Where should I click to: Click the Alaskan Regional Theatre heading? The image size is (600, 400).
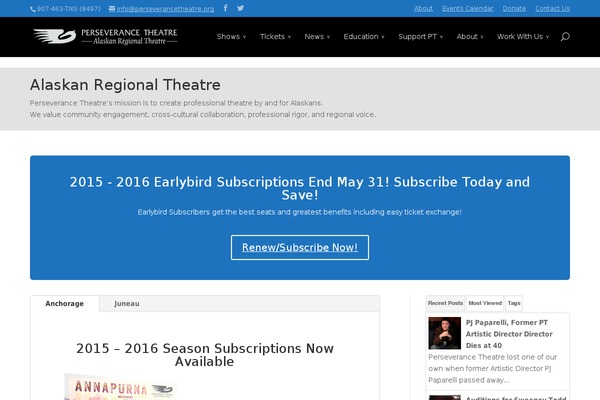(x=125, y=85)
